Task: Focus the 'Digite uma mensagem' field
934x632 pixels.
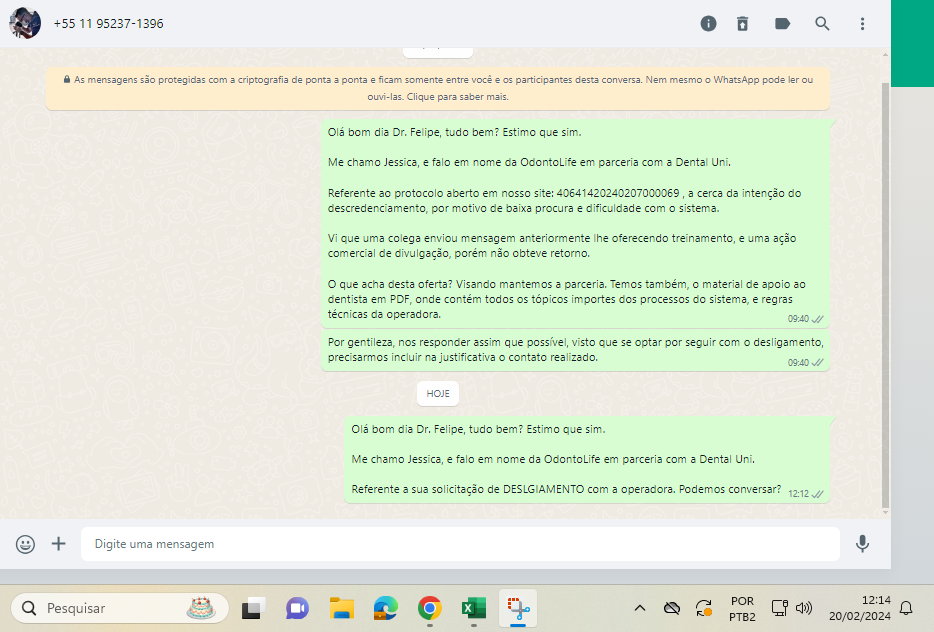Action: tap(460, 544)
